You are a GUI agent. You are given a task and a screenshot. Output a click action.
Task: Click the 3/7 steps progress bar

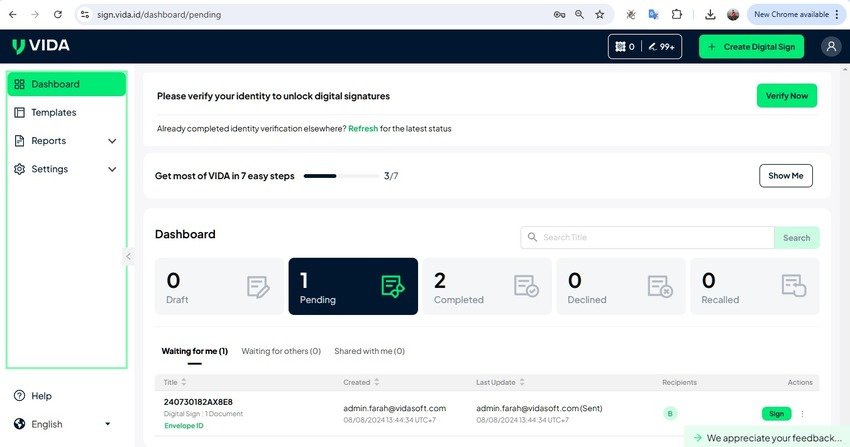coord(339,176)
